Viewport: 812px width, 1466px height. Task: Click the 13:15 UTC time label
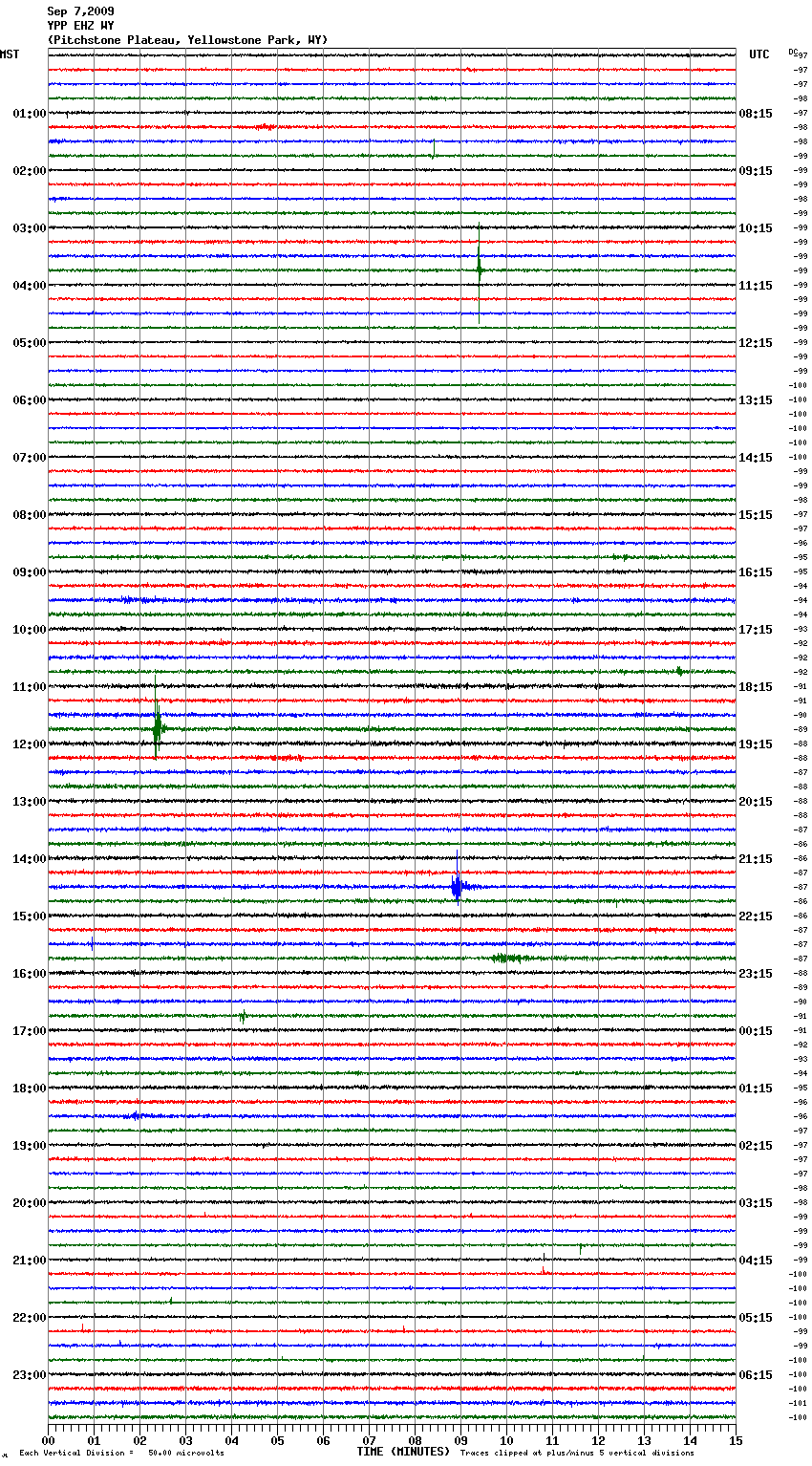click(756, 400)
